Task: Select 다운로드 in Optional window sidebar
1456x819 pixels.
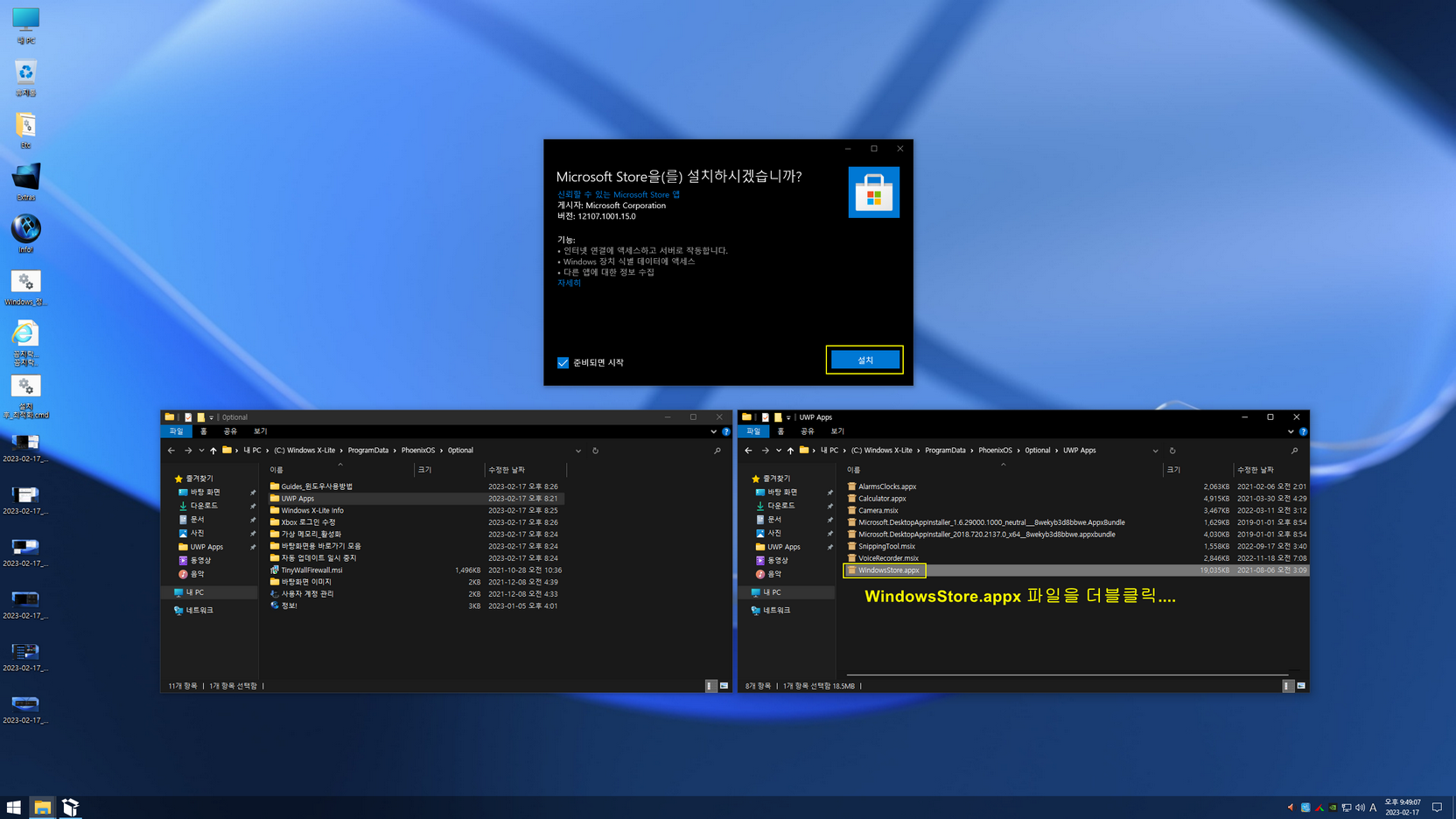Action: click(x=204, y=506)
